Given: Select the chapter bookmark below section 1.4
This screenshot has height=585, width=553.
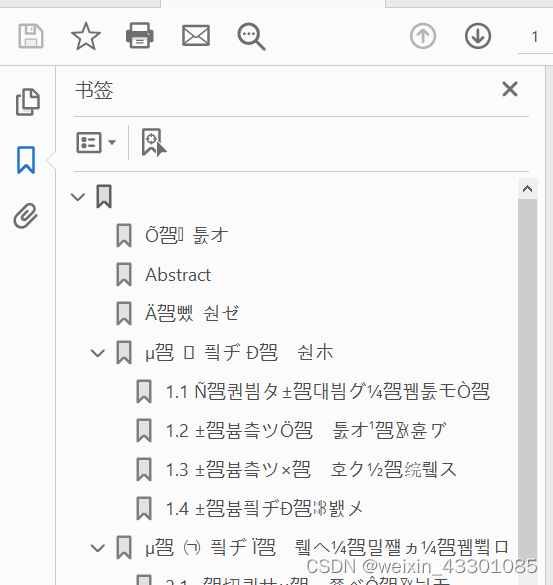Looking at the screenshot, I should [327, 548].
